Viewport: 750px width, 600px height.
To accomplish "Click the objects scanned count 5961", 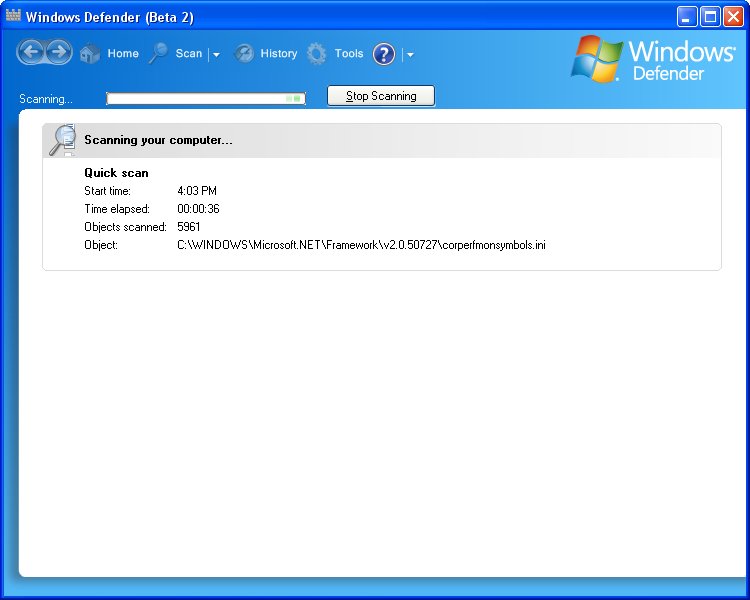I will click(188, 227).
